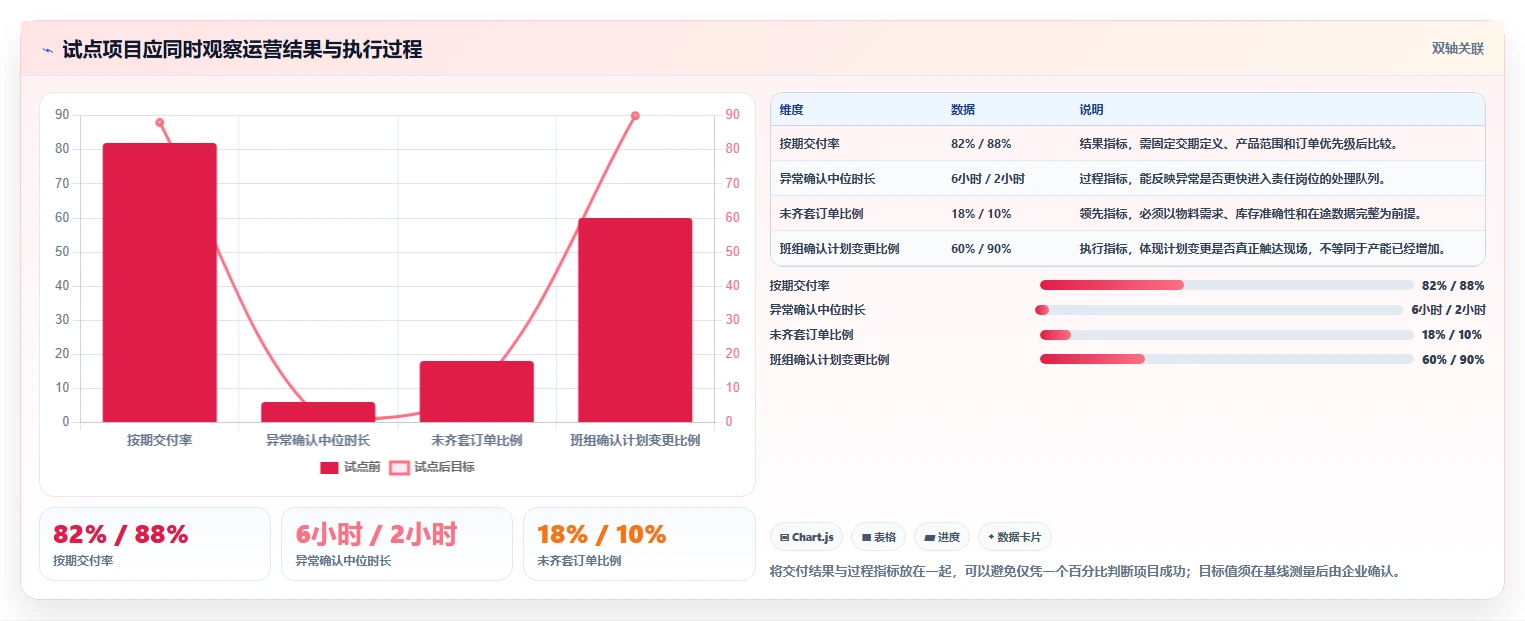
Task: Click the description starting 领先指标
Action: point(1250,214)
